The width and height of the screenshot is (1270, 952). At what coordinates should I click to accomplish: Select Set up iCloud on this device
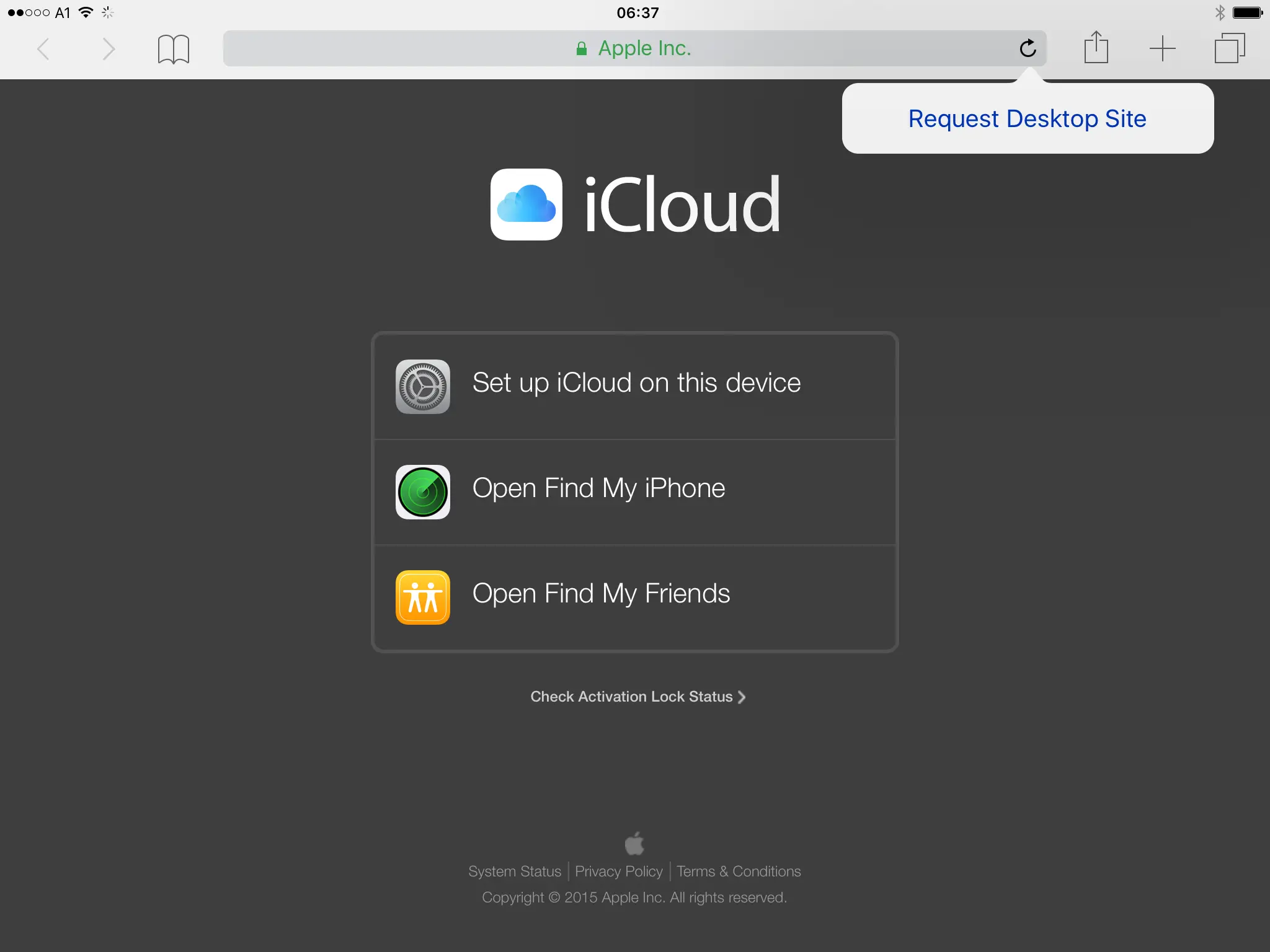(636, 383)
